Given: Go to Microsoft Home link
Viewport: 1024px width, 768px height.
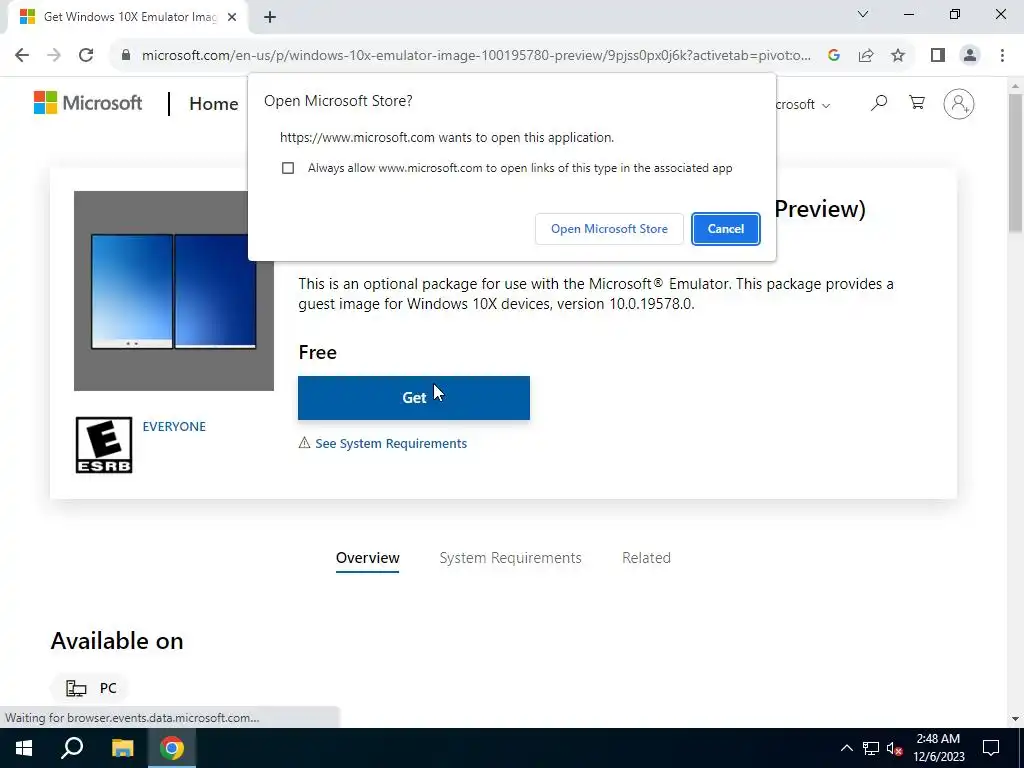Looking at the screenshot, I should click(214, 104).
